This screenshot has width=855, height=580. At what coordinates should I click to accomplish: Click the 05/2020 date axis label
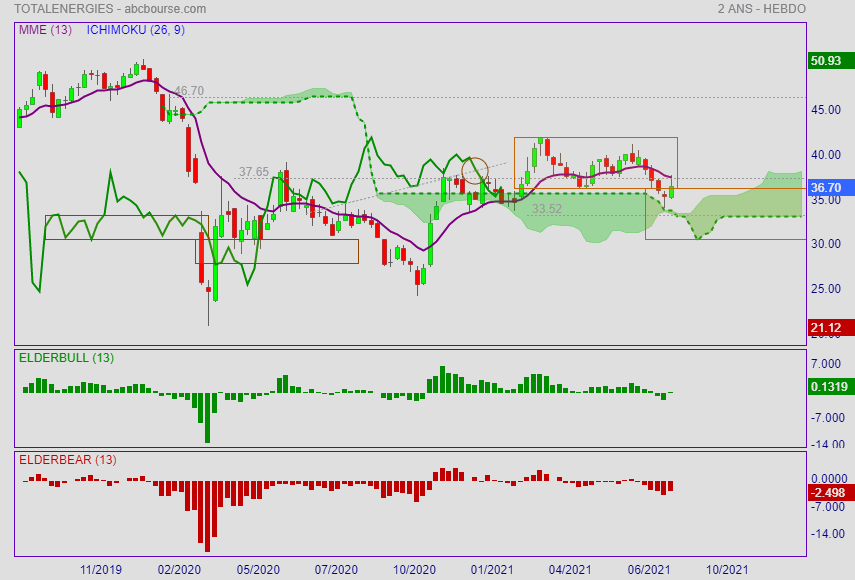tap(258, 570)
